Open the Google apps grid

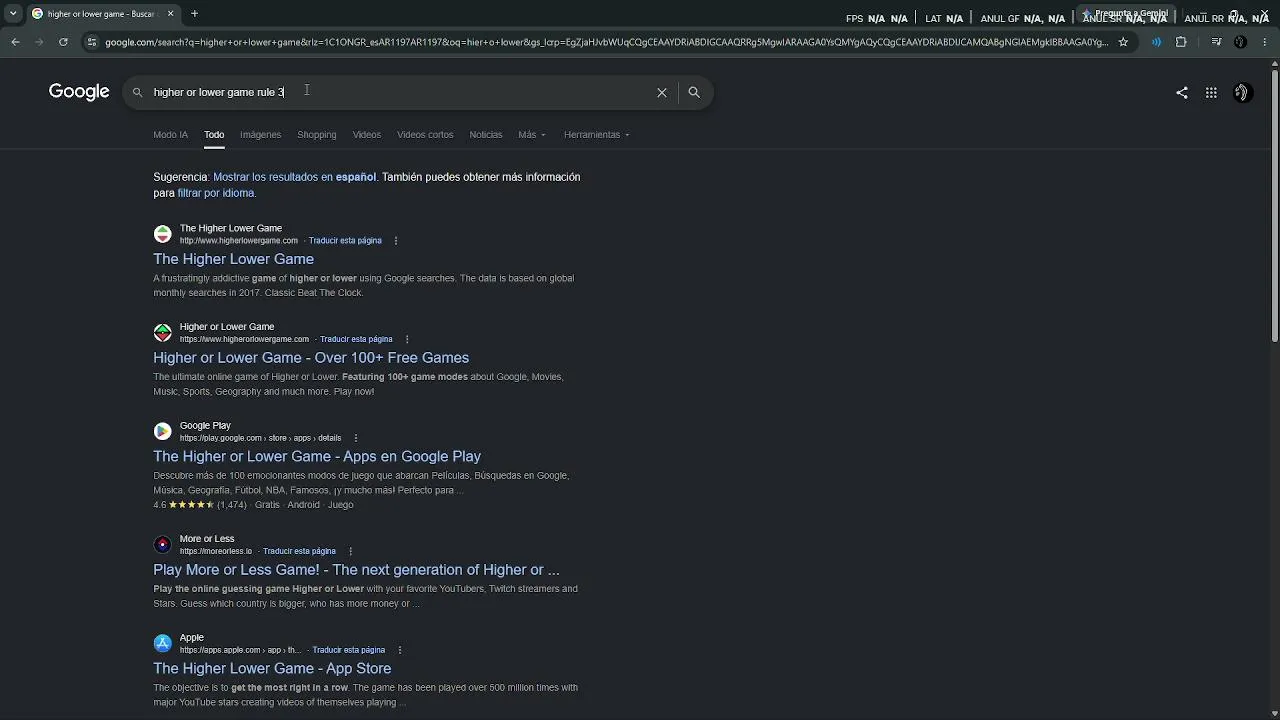click(x=1211, y=92)
